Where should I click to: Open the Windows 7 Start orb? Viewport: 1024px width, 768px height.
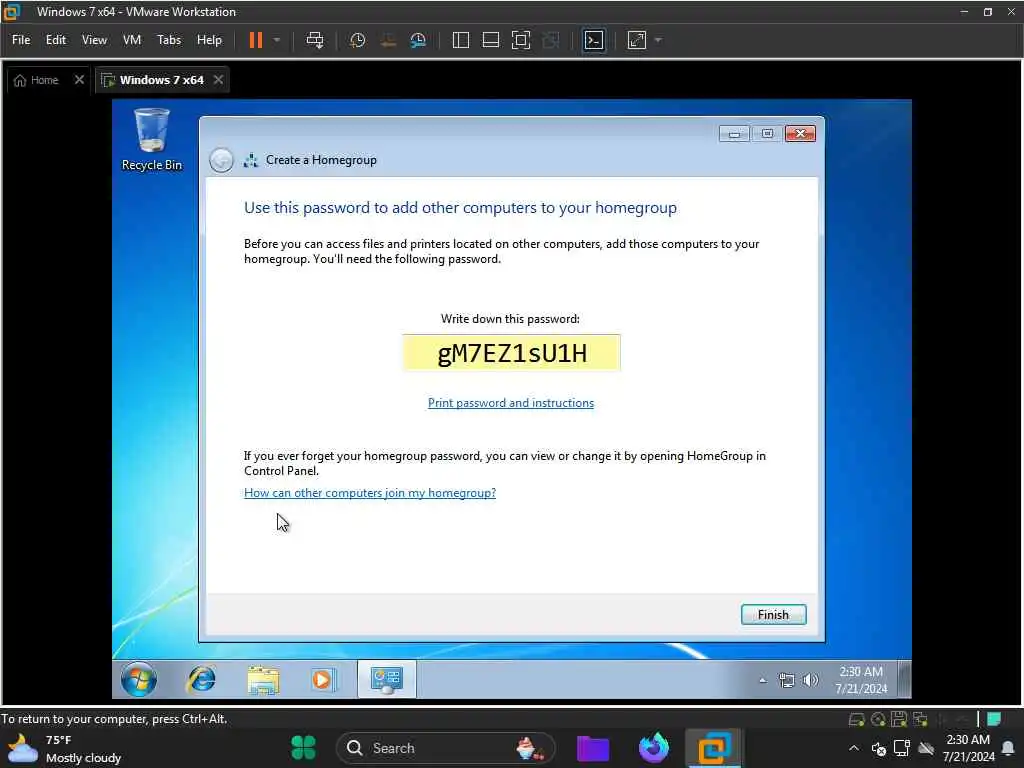click(x=138, y=680)
